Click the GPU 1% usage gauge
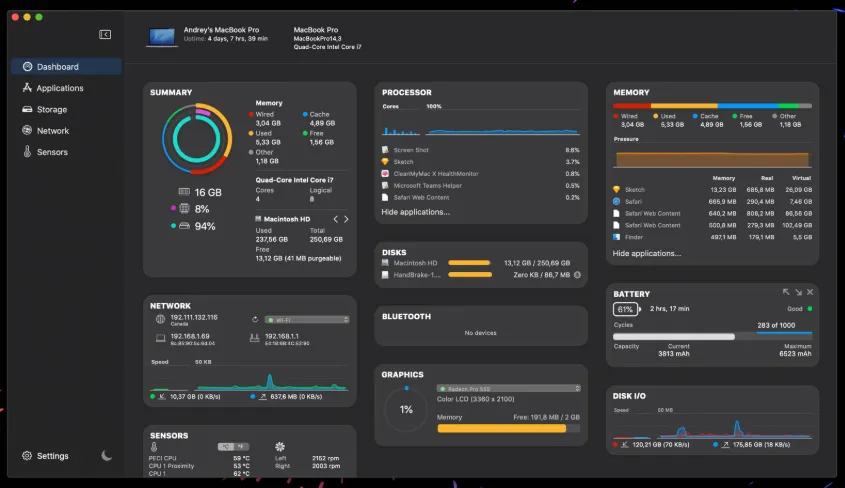Viewport: 845px width, 488px height. click(x=406, y=409)
